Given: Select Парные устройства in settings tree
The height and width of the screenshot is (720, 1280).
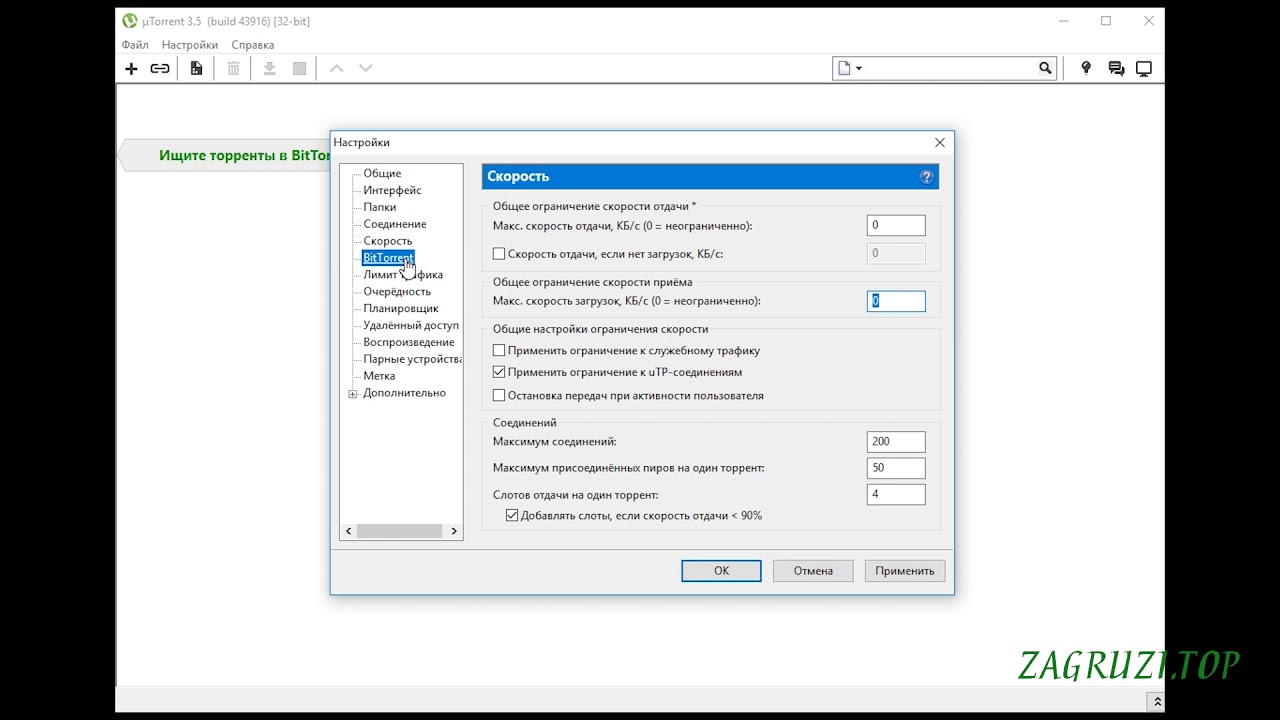Looking at the screenshot, I should point(412,359).
